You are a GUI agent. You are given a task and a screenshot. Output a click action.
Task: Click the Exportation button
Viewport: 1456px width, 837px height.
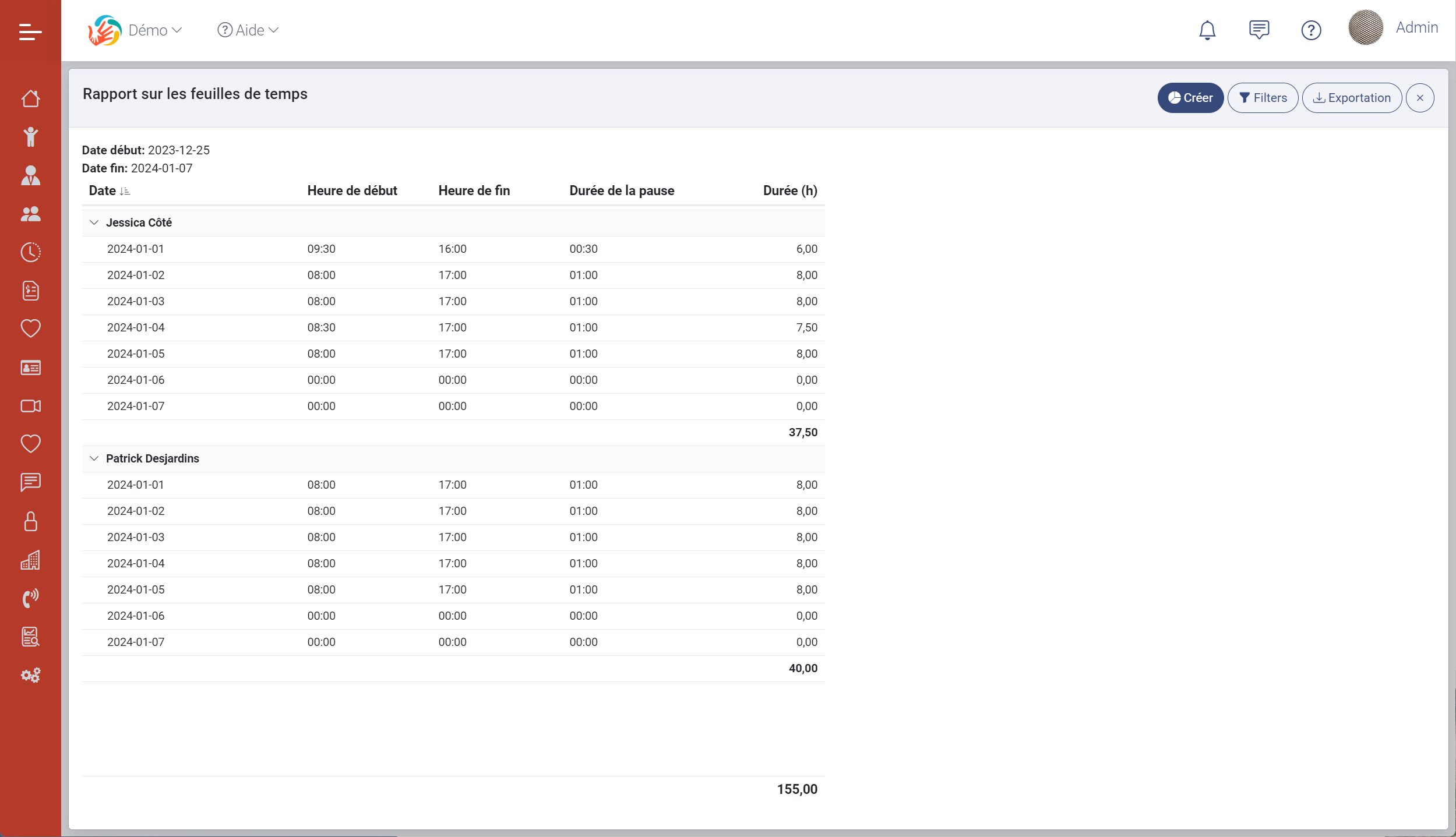pyautogui.click(x=1351, y=98)
